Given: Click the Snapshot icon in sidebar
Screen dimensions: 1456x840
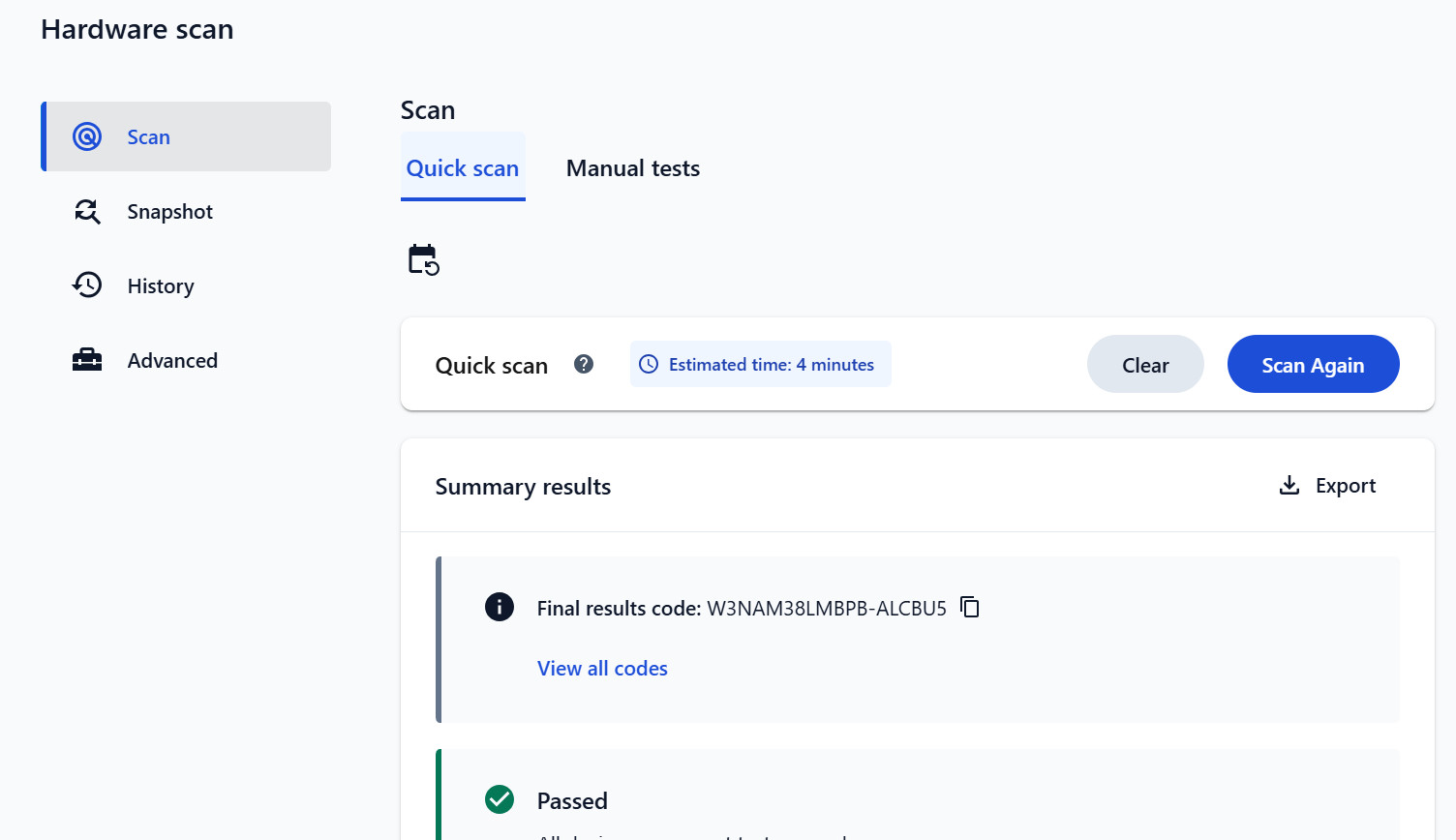Looking at the screenshot, I should click(87, 211).
